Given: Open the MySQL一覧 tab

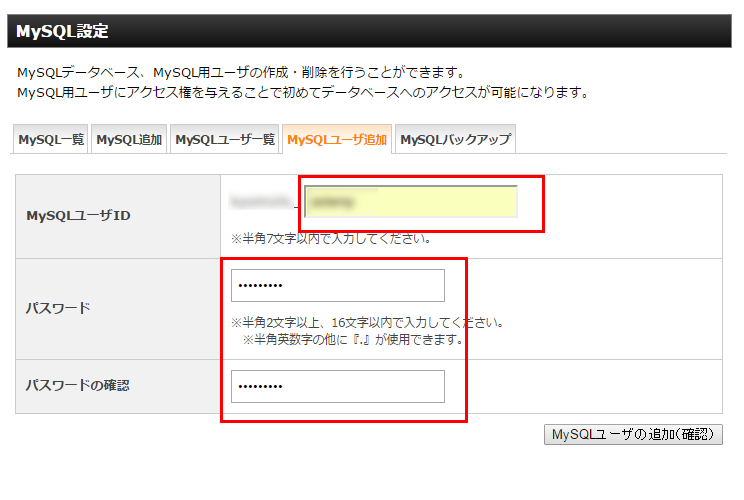Looking at the screenshot, I should click(x=51, y=139).
